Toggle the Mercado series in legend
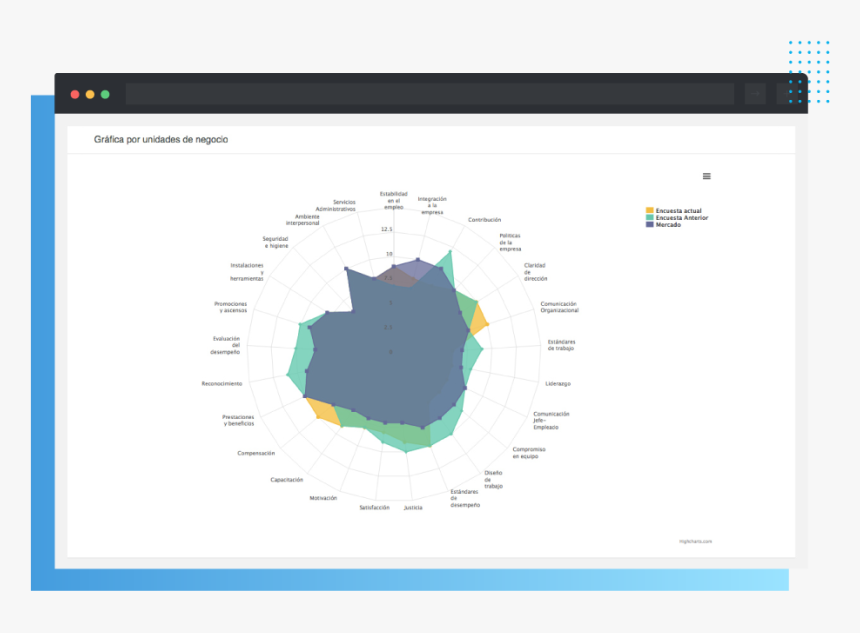The width and height of the screenshot is (860, 633). 663,225
